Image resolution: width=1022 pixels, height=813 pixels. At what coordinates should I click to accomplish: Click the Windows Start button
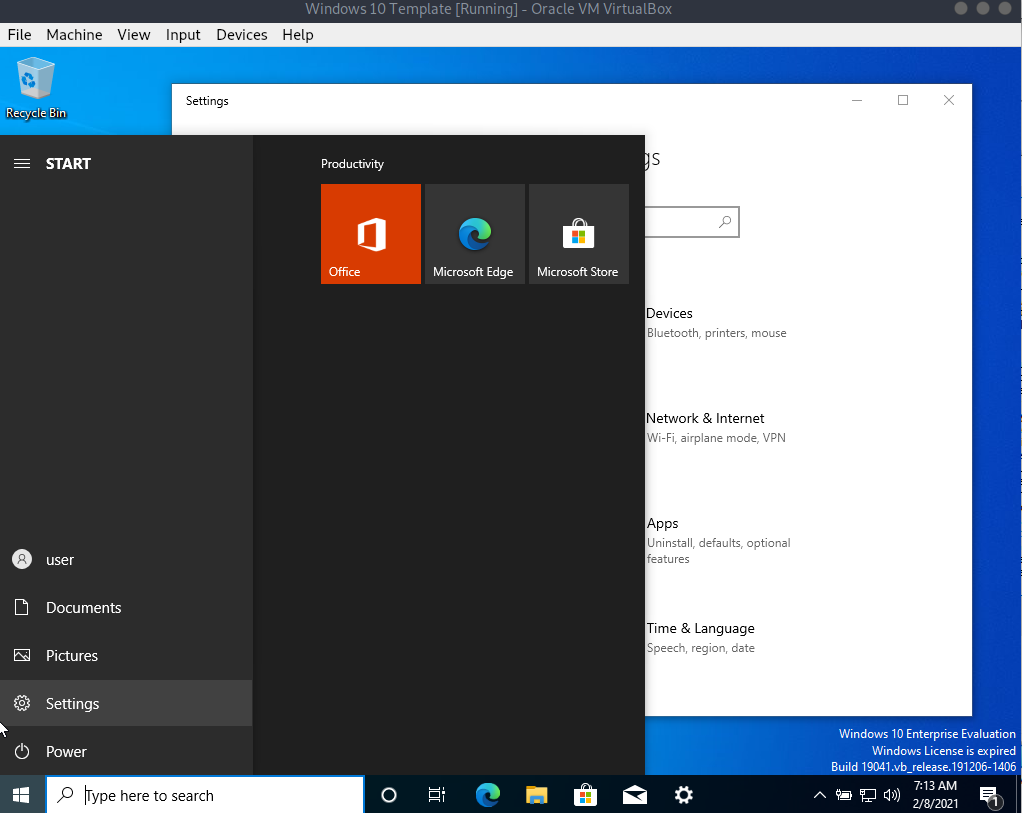point(22,795)
